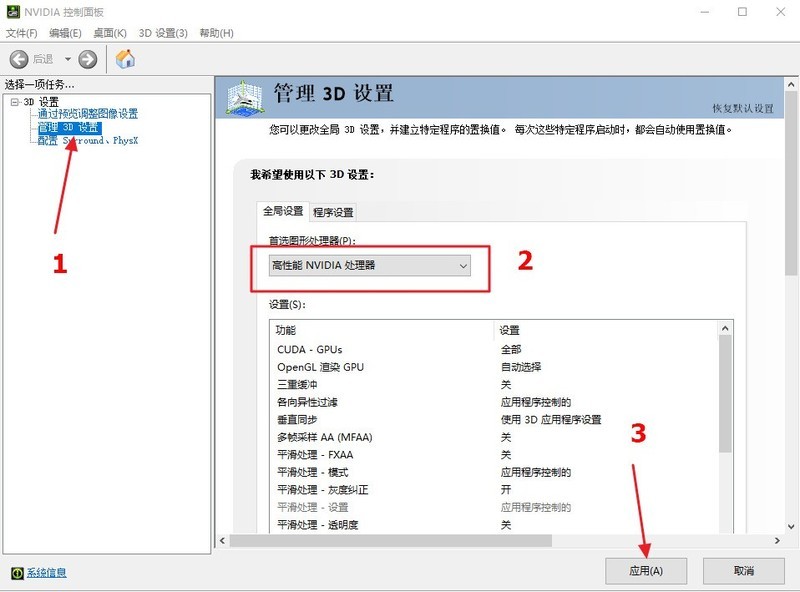This screenshot has width=800, height=592.
Task: Click the 取消 button
Action: 745,571
